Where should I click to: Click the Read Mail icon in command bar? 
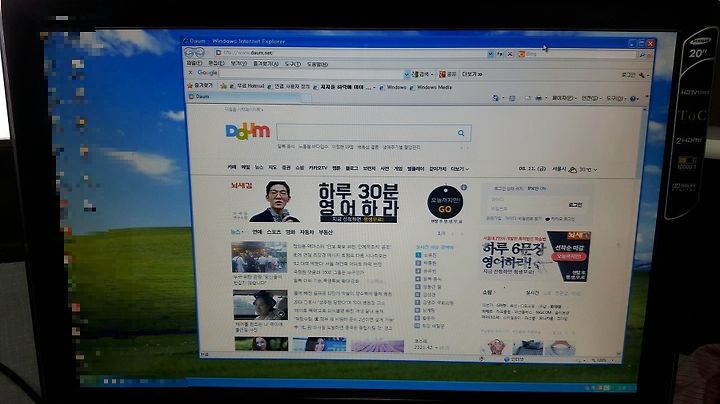tap(528, 98)
